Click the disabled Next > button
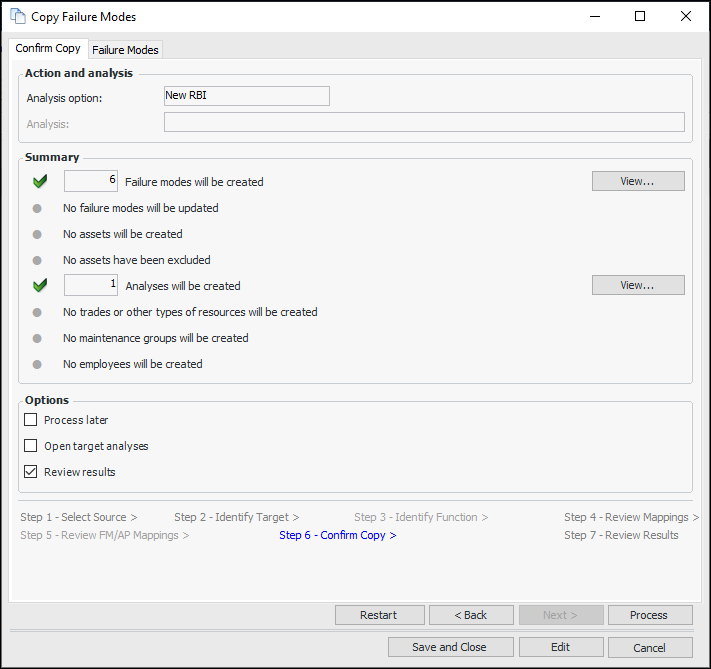The height and width of the screenshot is (669, 711). [x=561, y=615]
